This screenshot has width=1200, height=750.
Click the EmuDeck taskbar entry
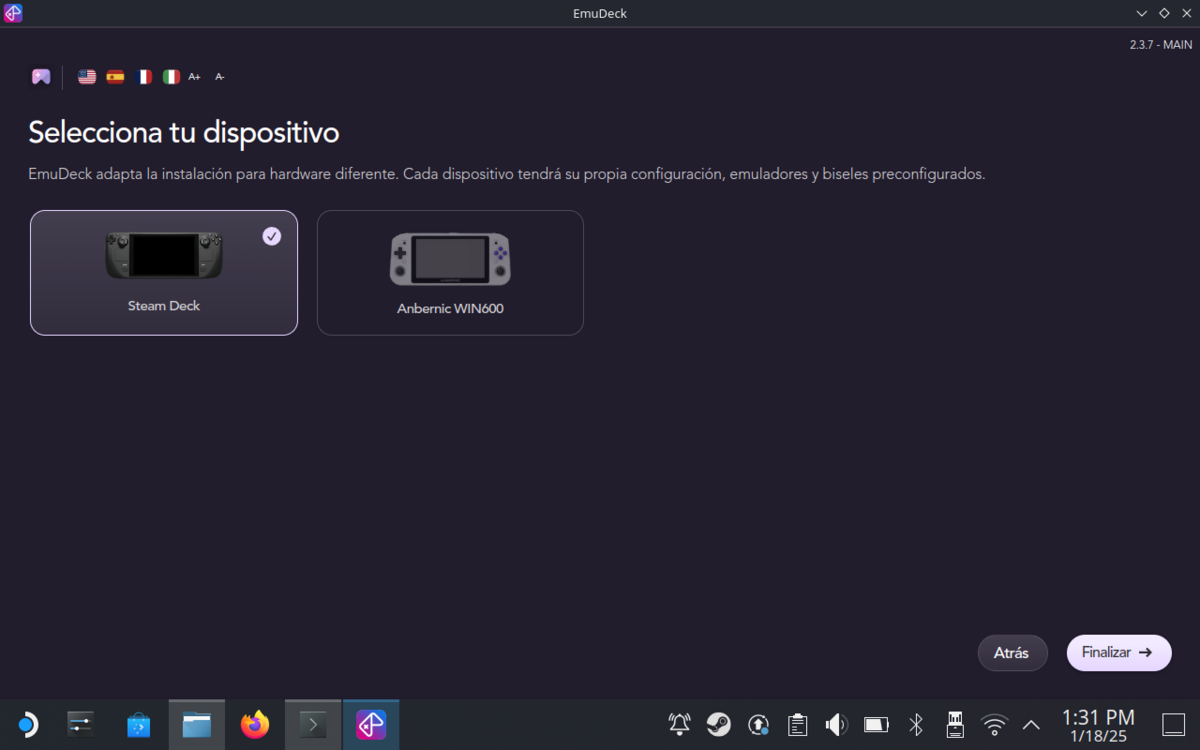(371, 724)
